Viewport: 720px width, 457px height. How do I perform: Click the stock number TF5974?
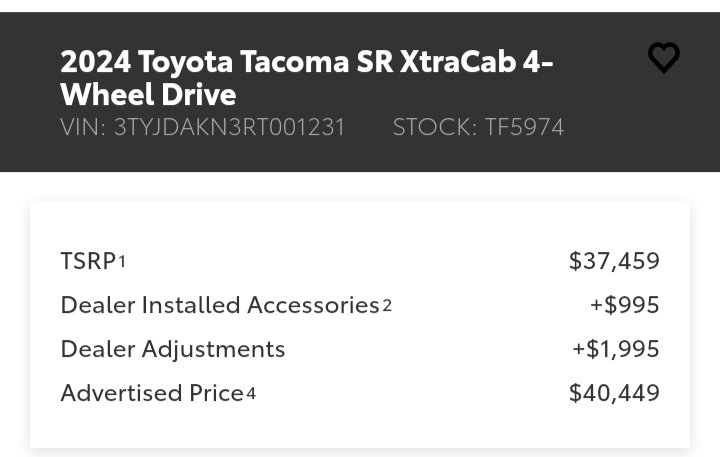click(x=524, y=127)
